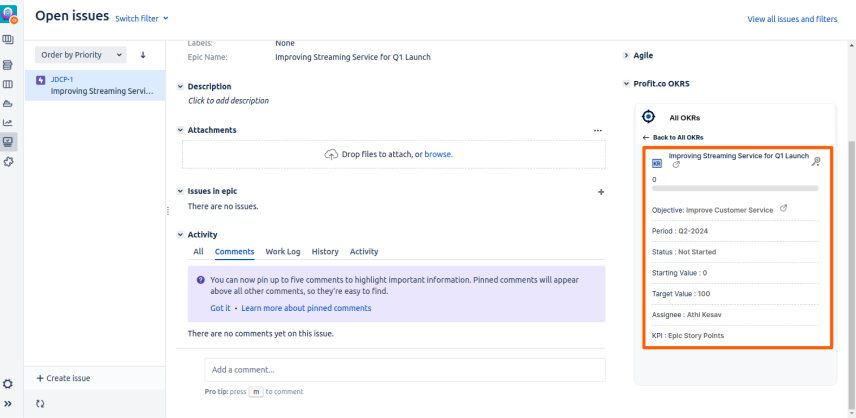The width and height of the screenshot is (856, 418).
Task: Select the Comments tab
Action: (x=234, y=252)
